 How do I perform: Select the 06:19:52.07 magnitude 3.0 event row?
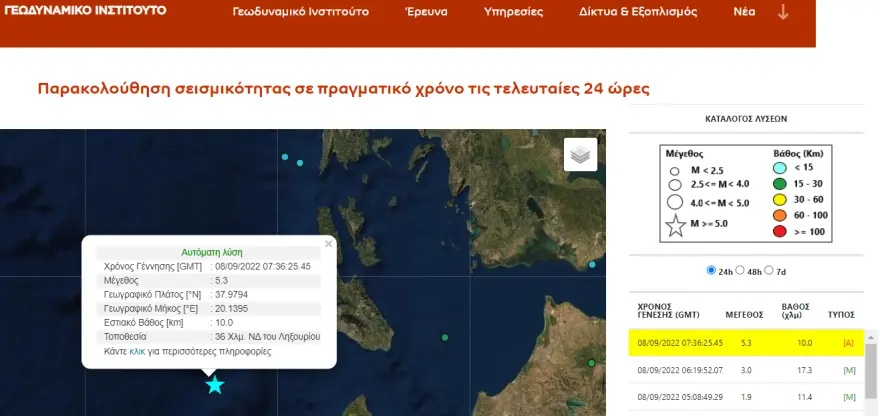click(745, 370)
